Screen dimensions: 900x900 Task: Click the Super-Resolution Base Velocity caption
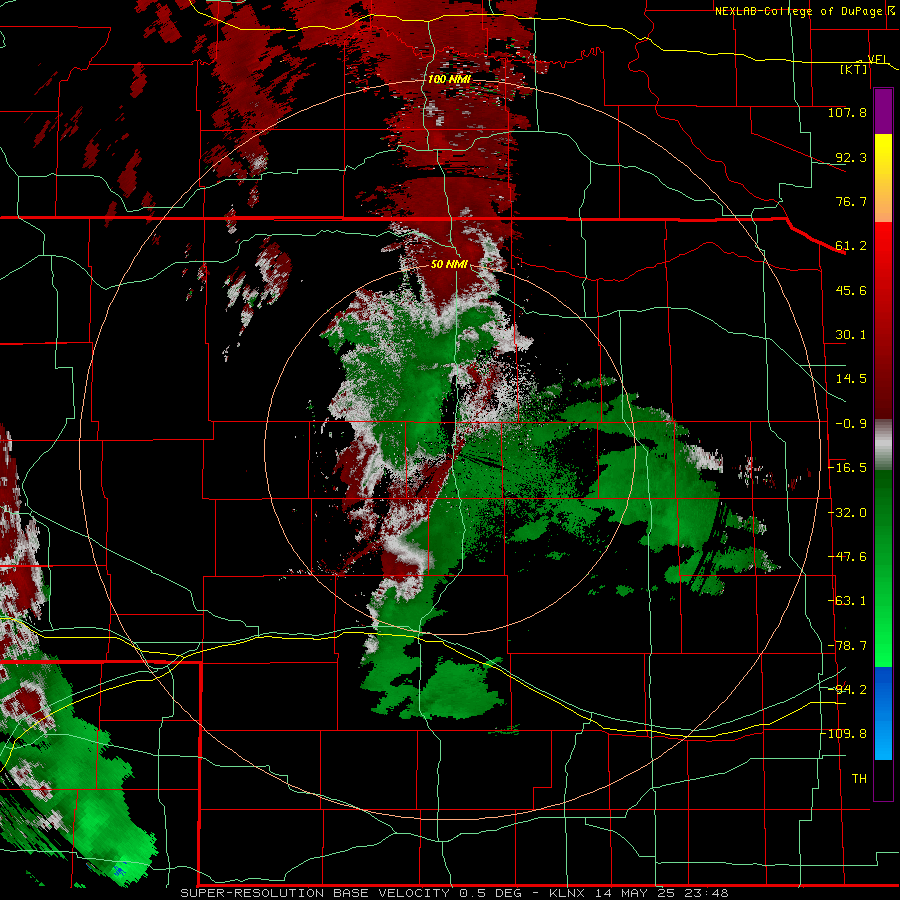(x=454, y=893)
